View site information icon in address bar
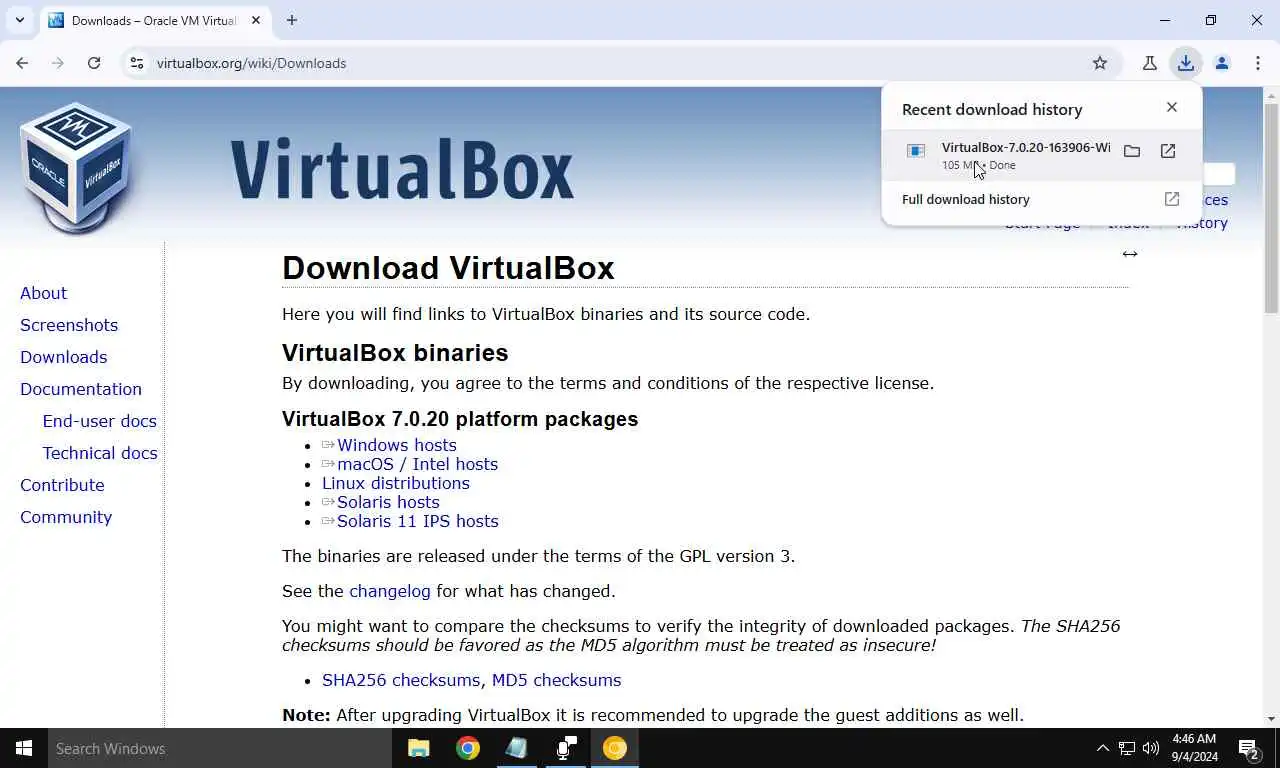Screen dimensions: 1280x768 [x=137, y=63]
